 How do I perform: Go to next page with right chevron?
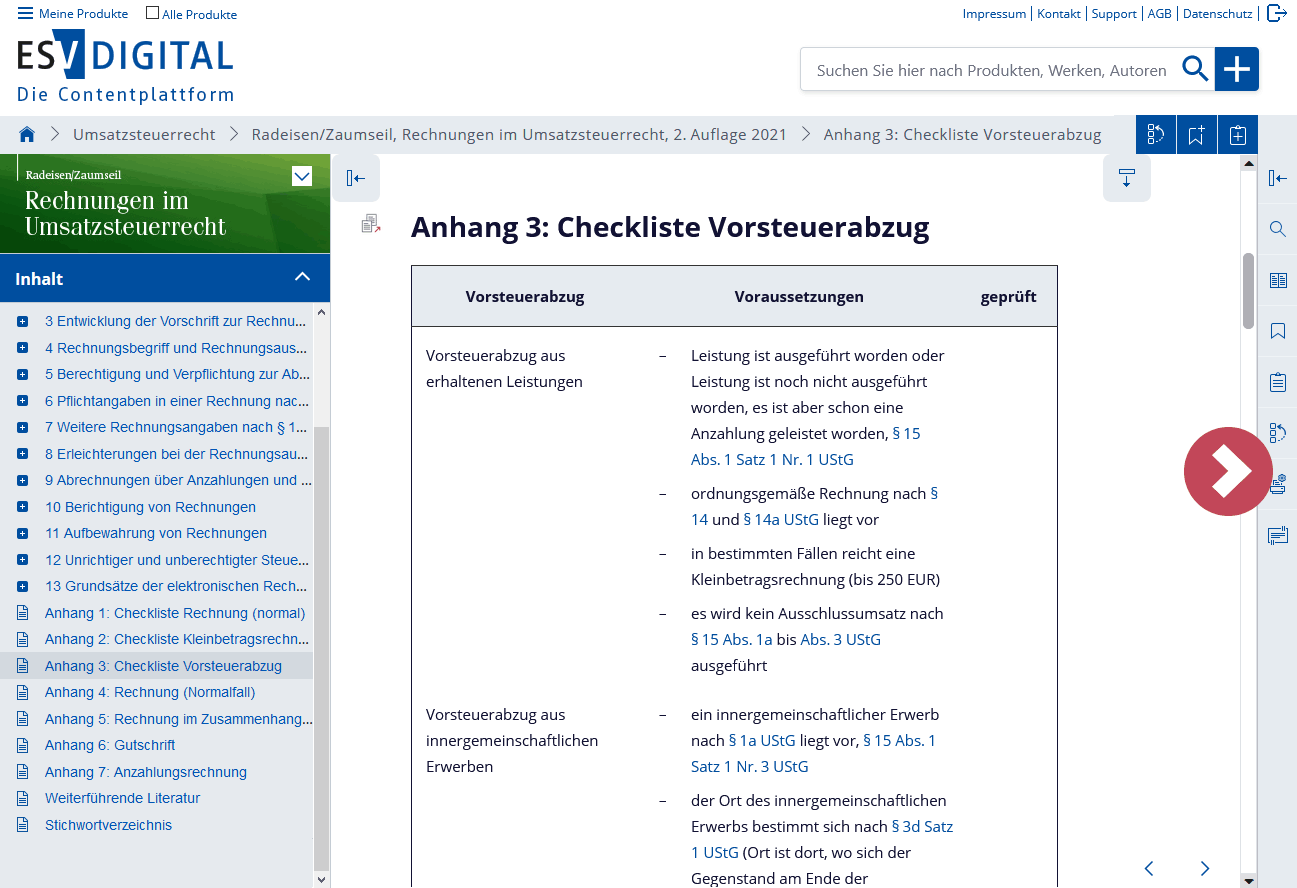point(1205,868)
